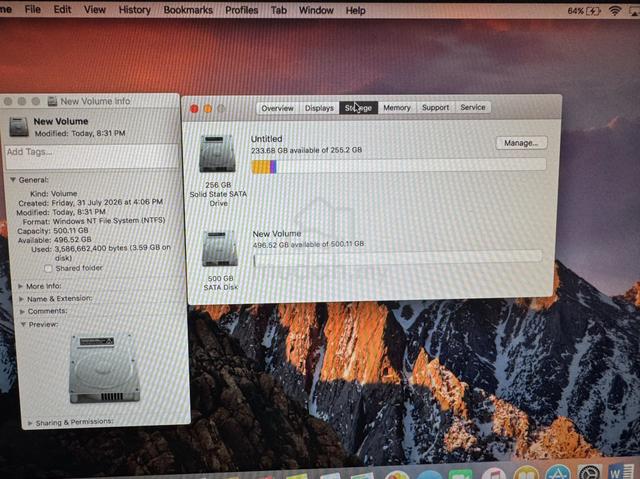640x479 pixels.
Task: Open the Edit menu
Action: pos(62,9)
